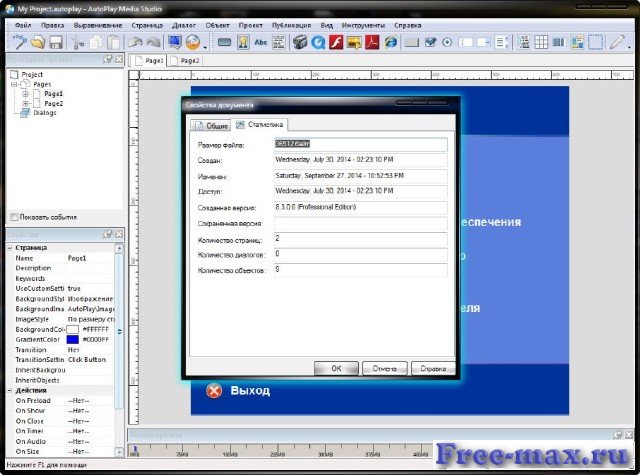Insert a PDF object
Viewport: 640px width, 475px height.
(x=372, y=42)
